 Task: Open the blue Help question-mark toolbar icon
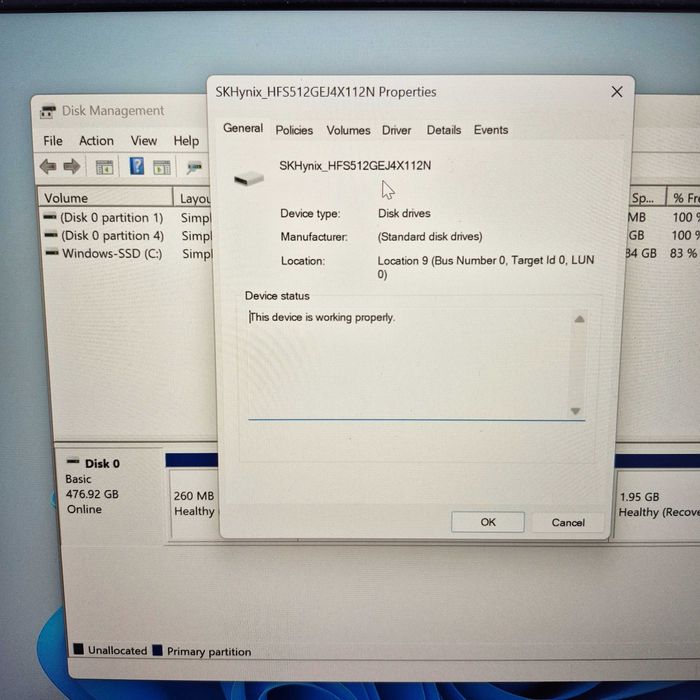pyautogui.click(x=137, y=166)
